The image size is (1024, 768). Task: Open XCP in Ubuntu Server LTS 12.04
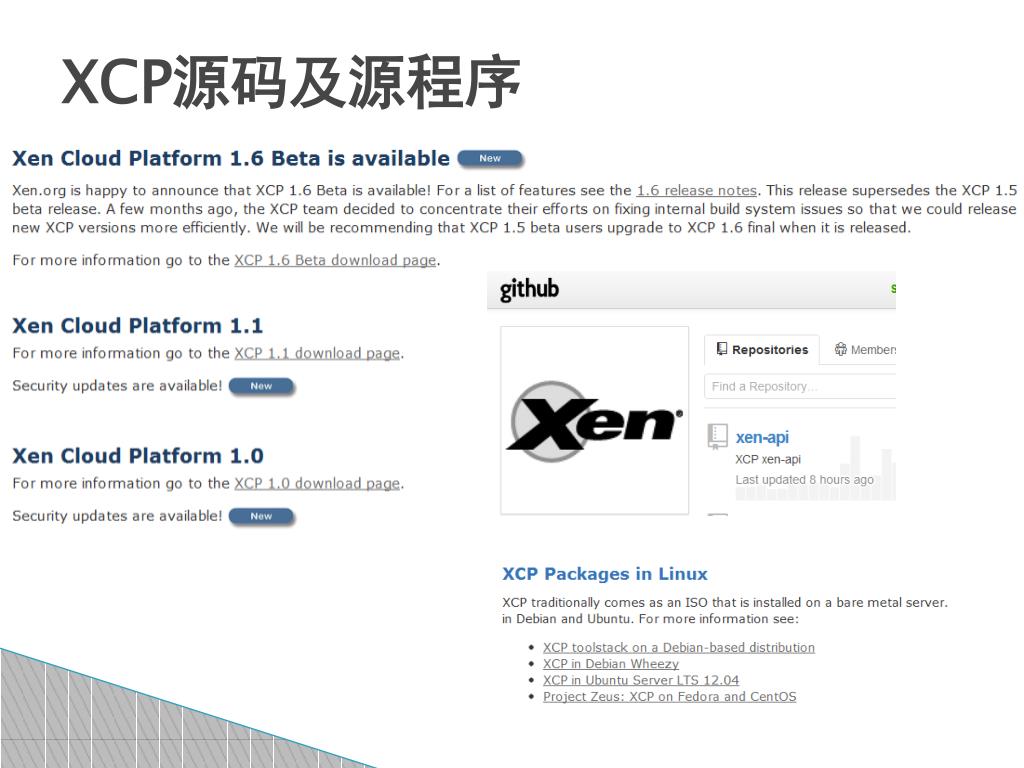[641, 680]
